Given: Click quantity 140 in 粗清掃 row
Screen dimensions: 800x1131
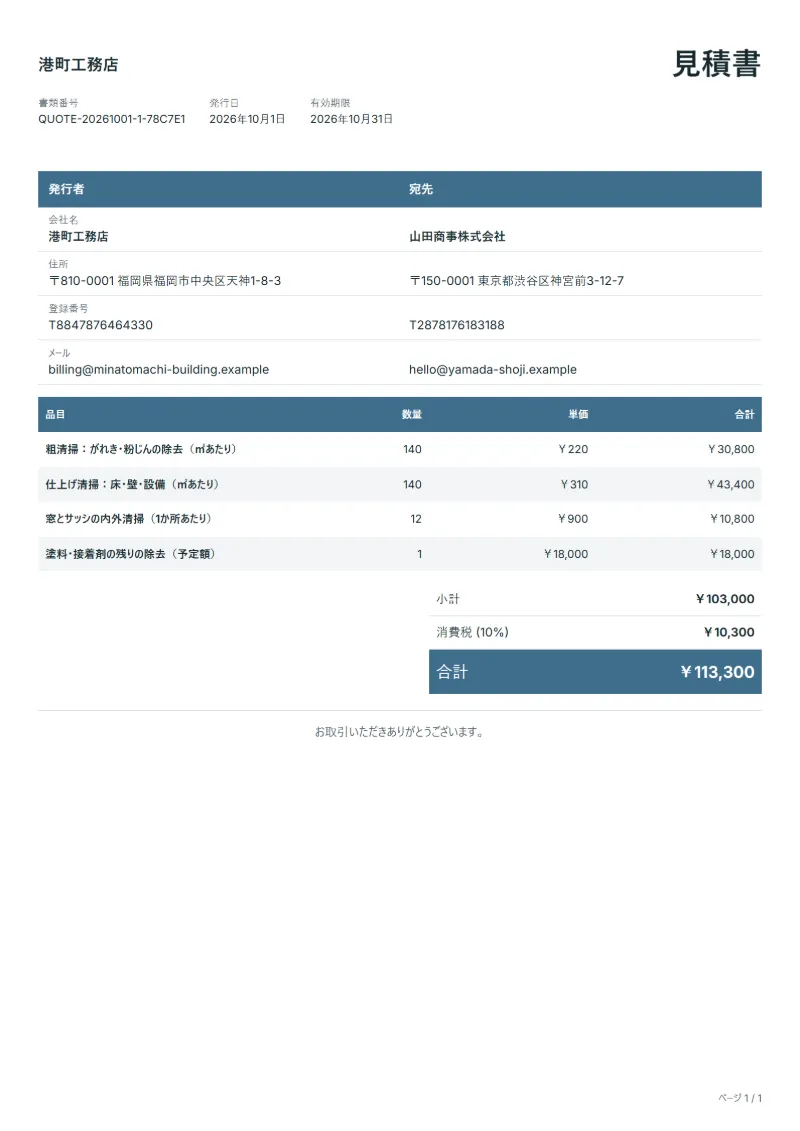Looking at the screenshot, I should [413, 449].
